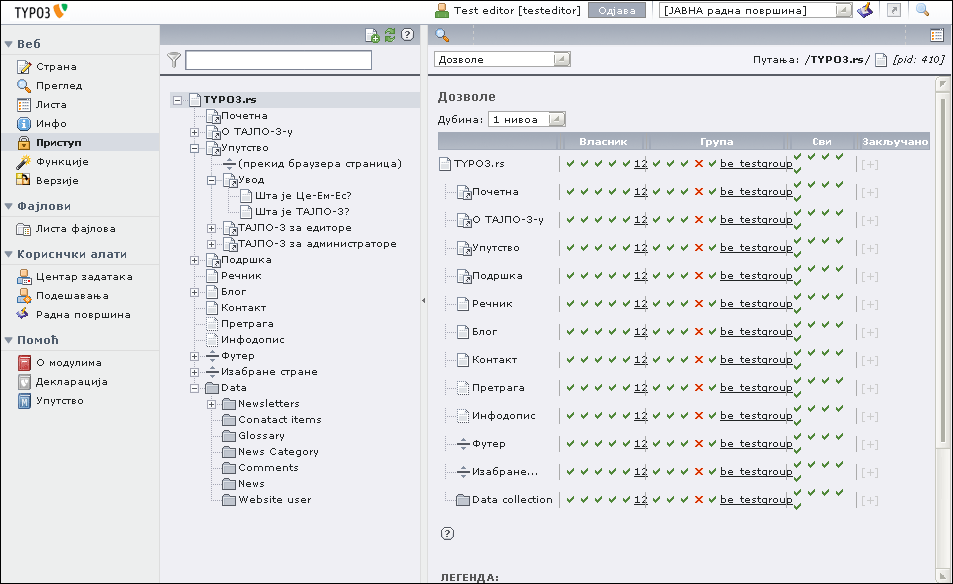Click the workspace icon beside the workspace selector
Image resolution: width=953 pixels, height=584 pixels.
coord(865,10)
